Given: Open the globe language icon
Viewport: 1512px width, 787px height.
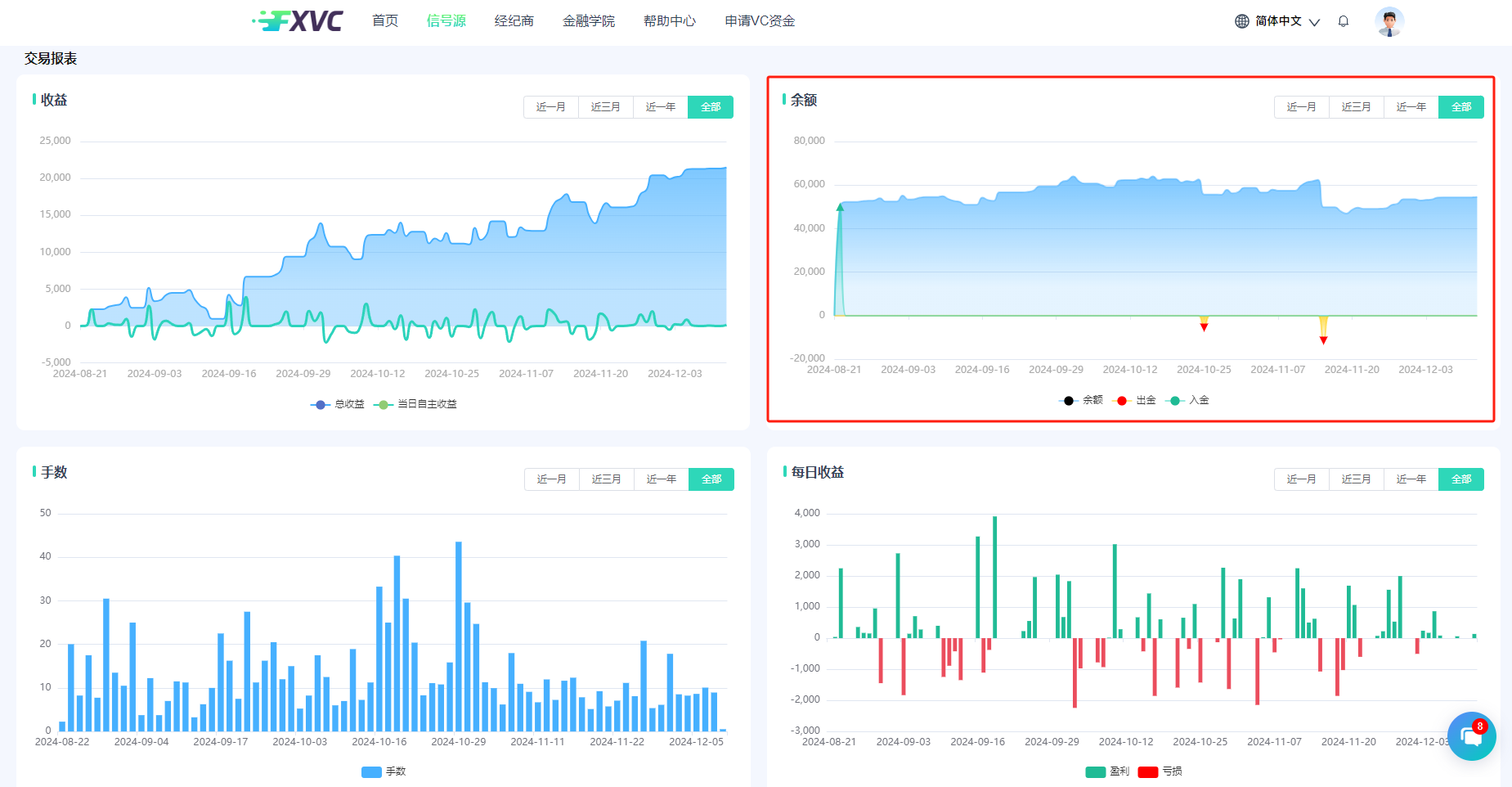Looking at the screenshot, I should point(1241,21).
